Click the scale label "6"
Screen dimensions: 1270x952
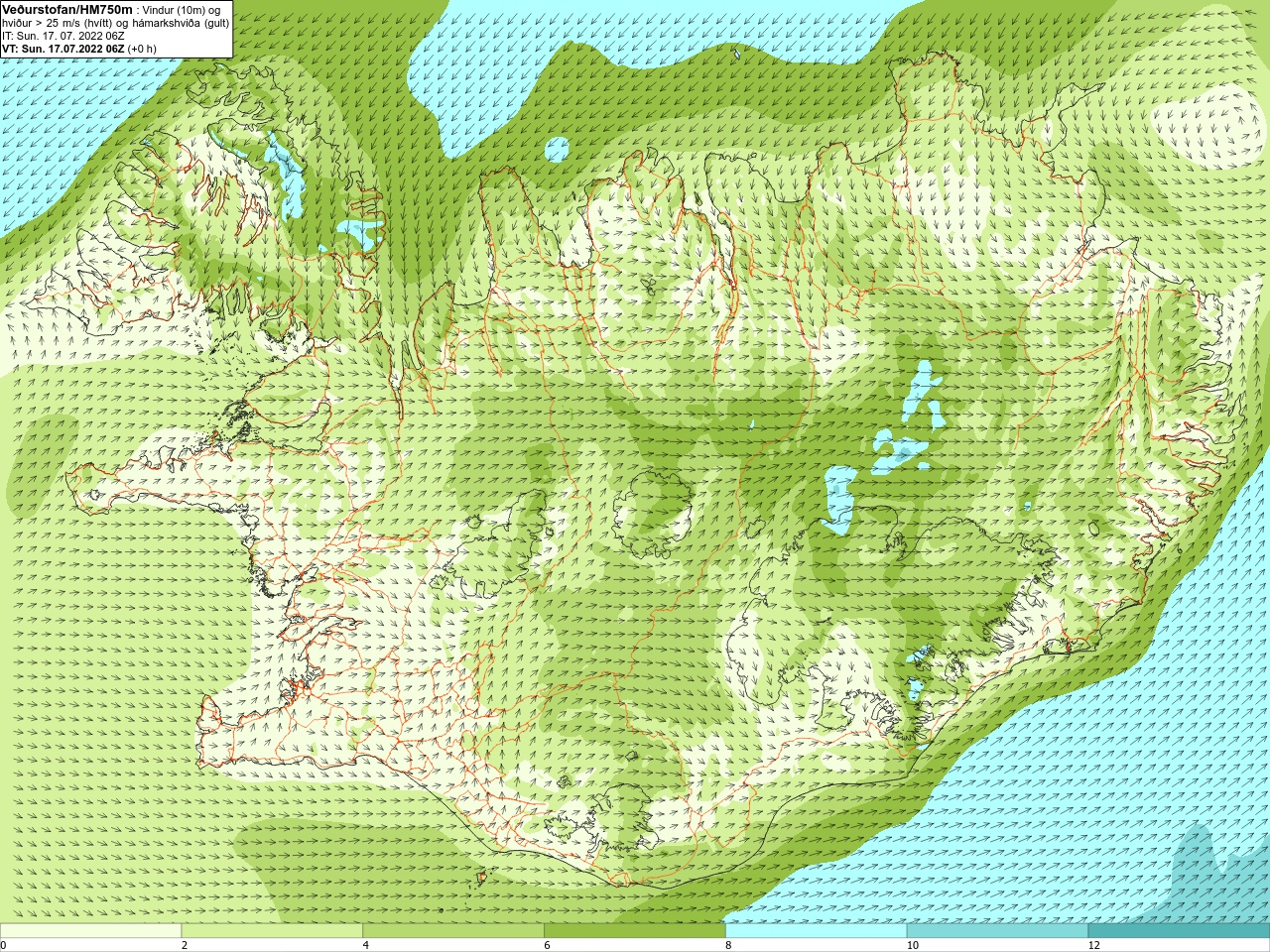[x=548, y=945]
